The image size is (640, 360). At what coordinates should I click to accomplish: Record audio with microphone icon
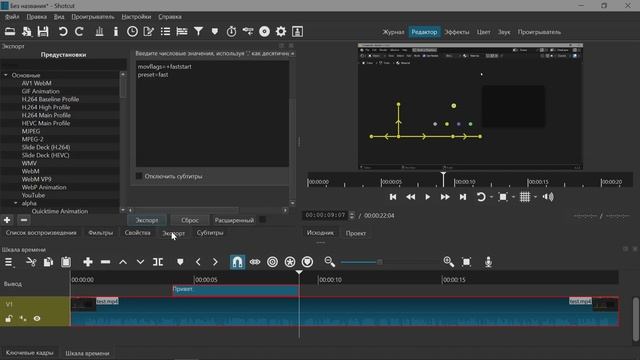[488, 262]
